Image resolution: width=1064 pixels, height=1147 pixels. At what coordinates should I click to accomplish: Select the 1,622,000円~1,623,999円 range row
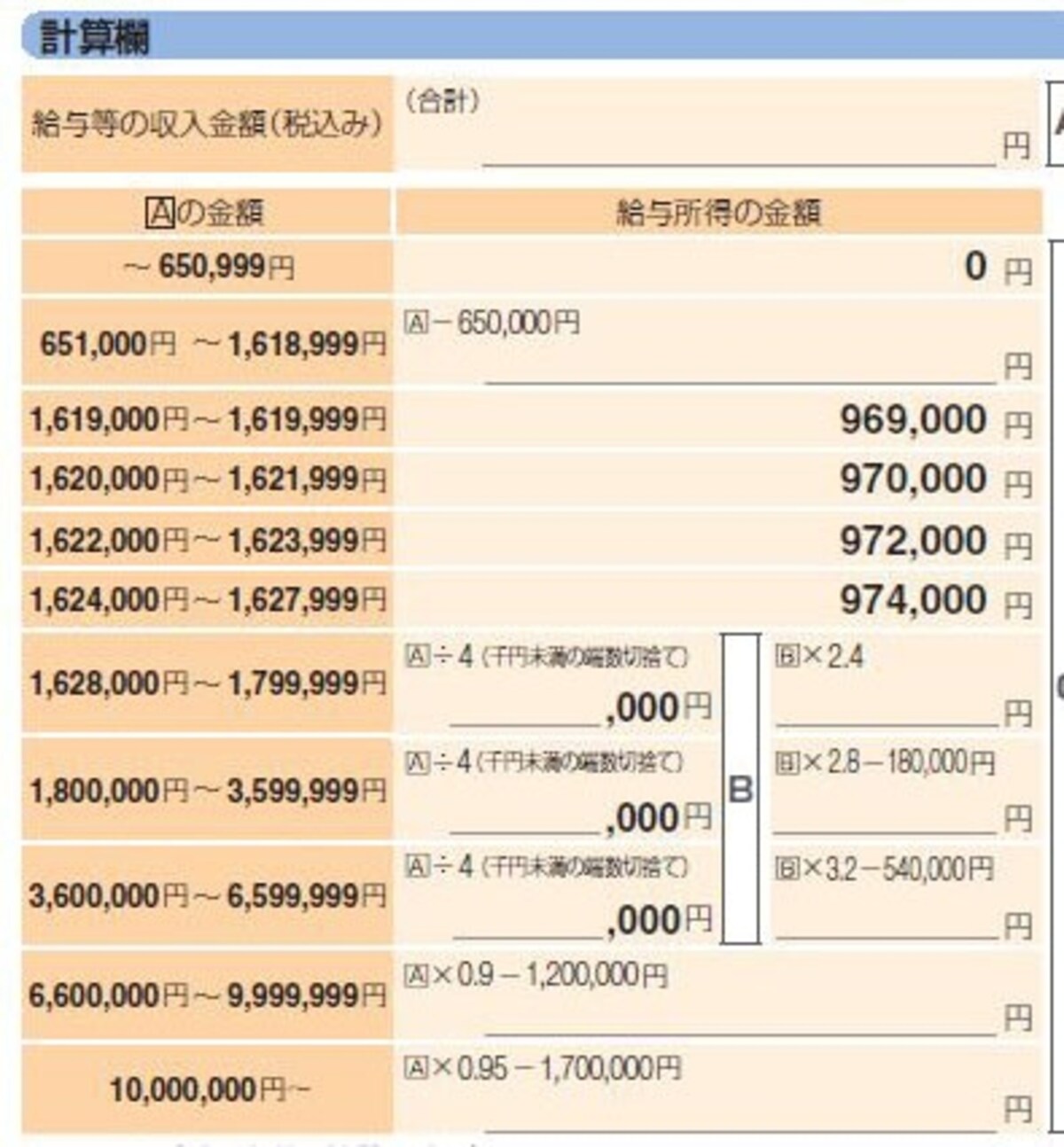(207, 540)
